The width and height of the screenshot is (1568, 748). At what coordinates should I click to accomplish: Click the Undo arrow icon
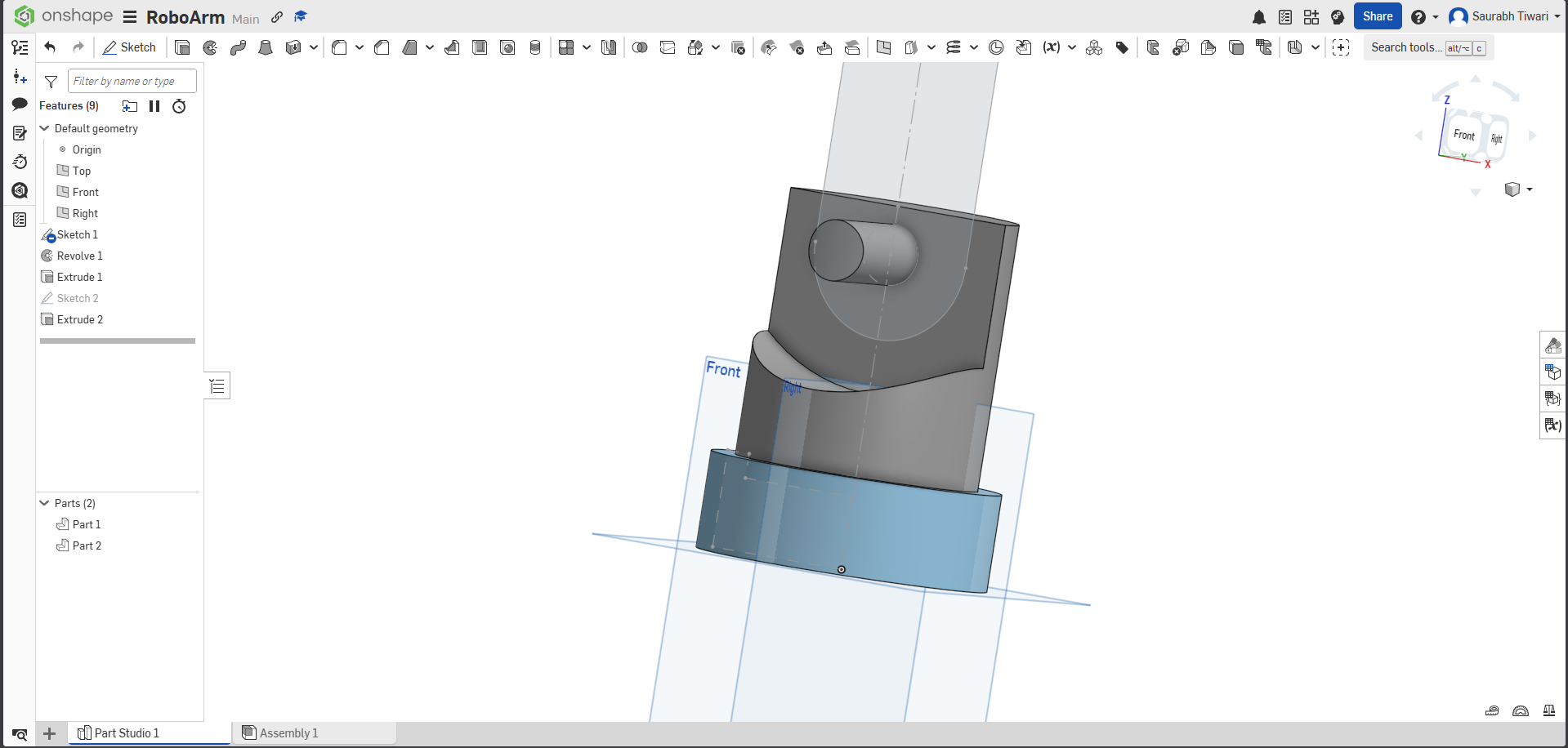coord(50,47)
